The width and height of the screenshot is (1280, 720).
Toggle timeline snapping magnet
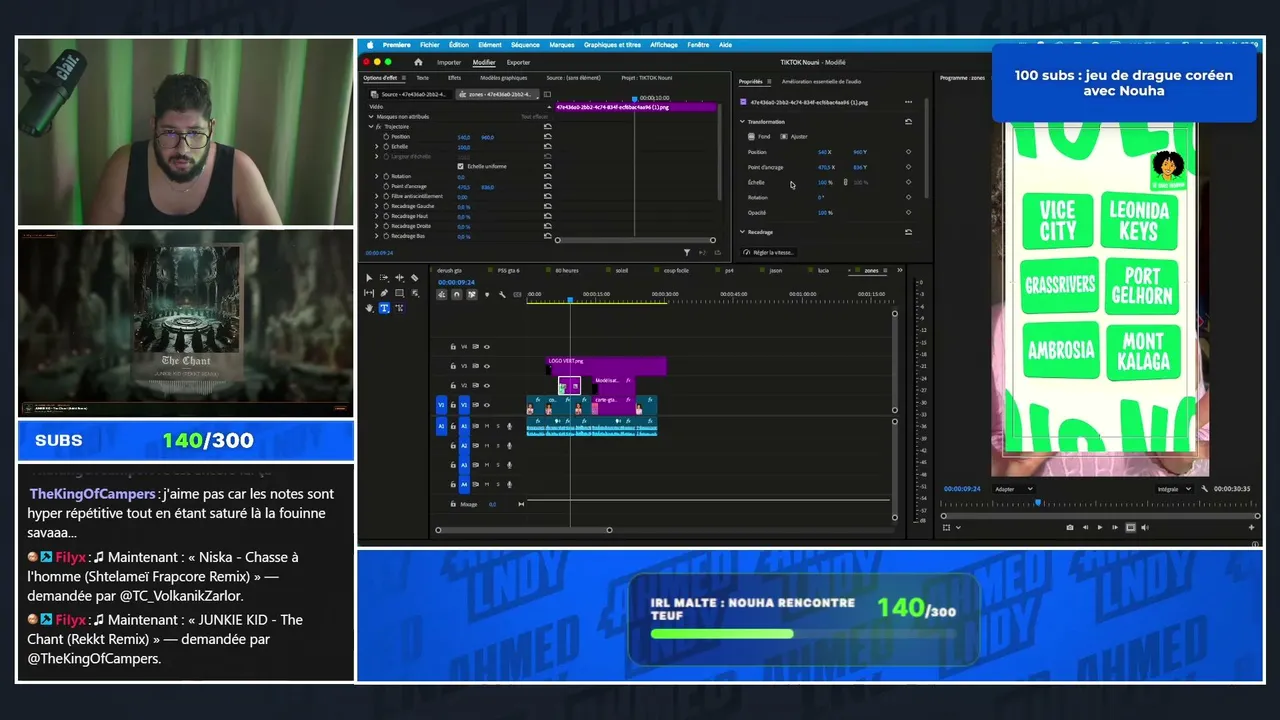click(457, 294)
